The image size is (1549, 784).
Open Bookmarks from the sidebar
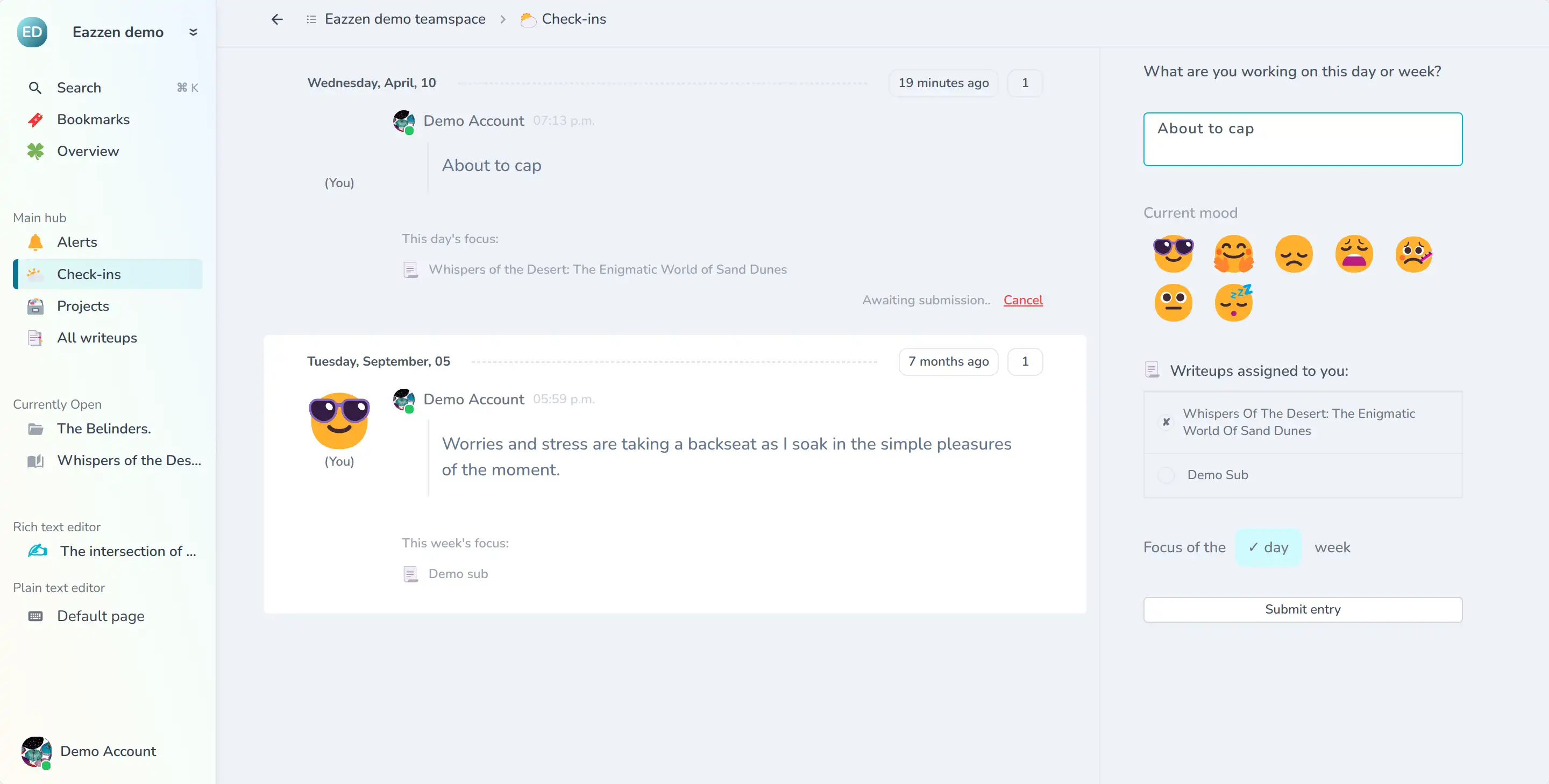[93, 120]
